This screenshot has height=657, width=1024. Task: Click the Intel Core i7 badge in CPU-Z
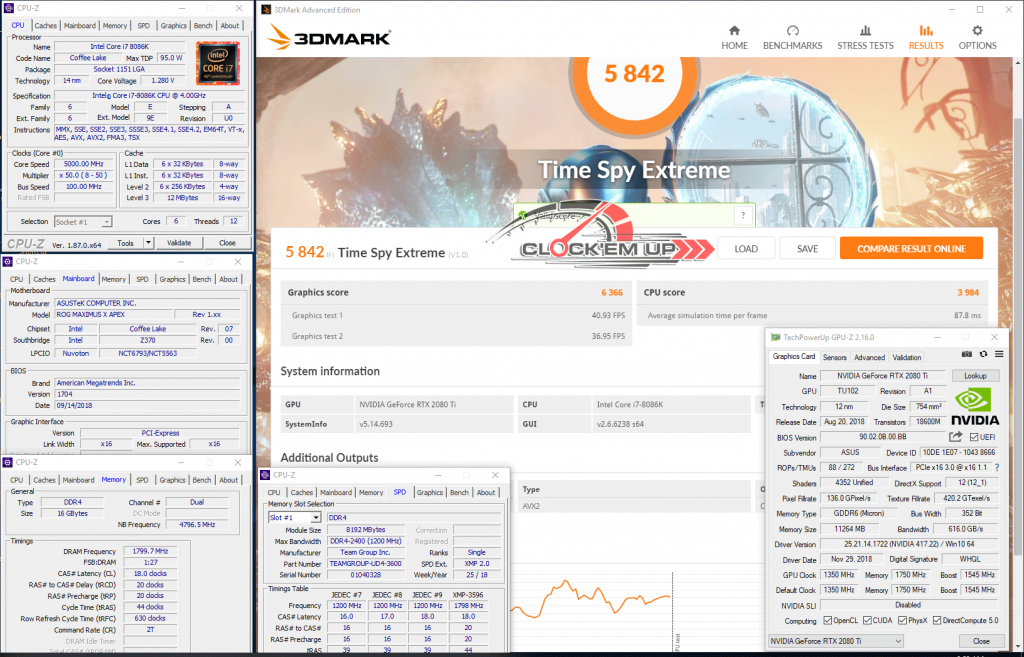coord(218,63)
